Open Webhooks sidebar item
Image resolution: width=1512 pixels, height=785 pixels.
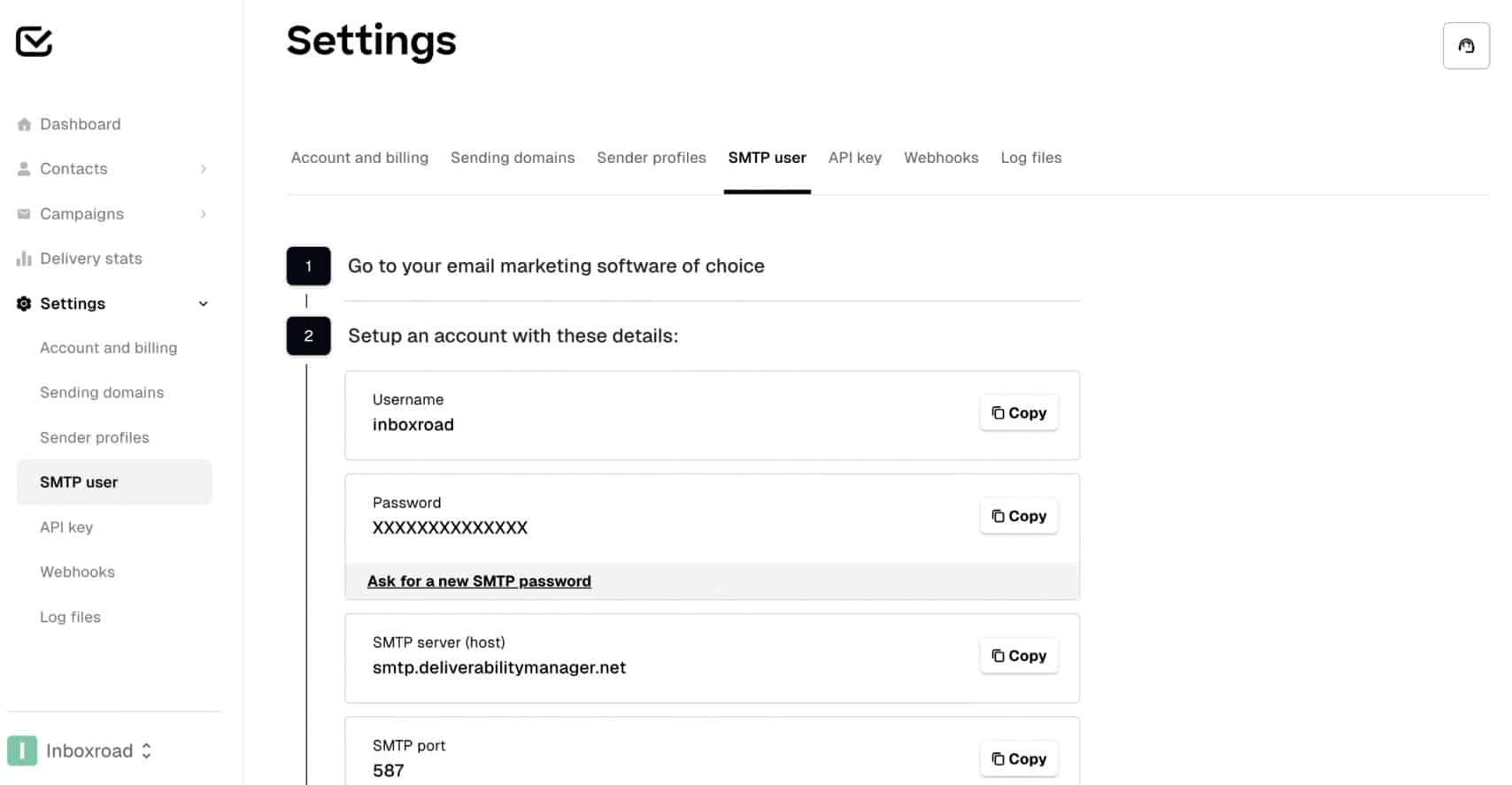pyautogui.click(x=77, y=573)
